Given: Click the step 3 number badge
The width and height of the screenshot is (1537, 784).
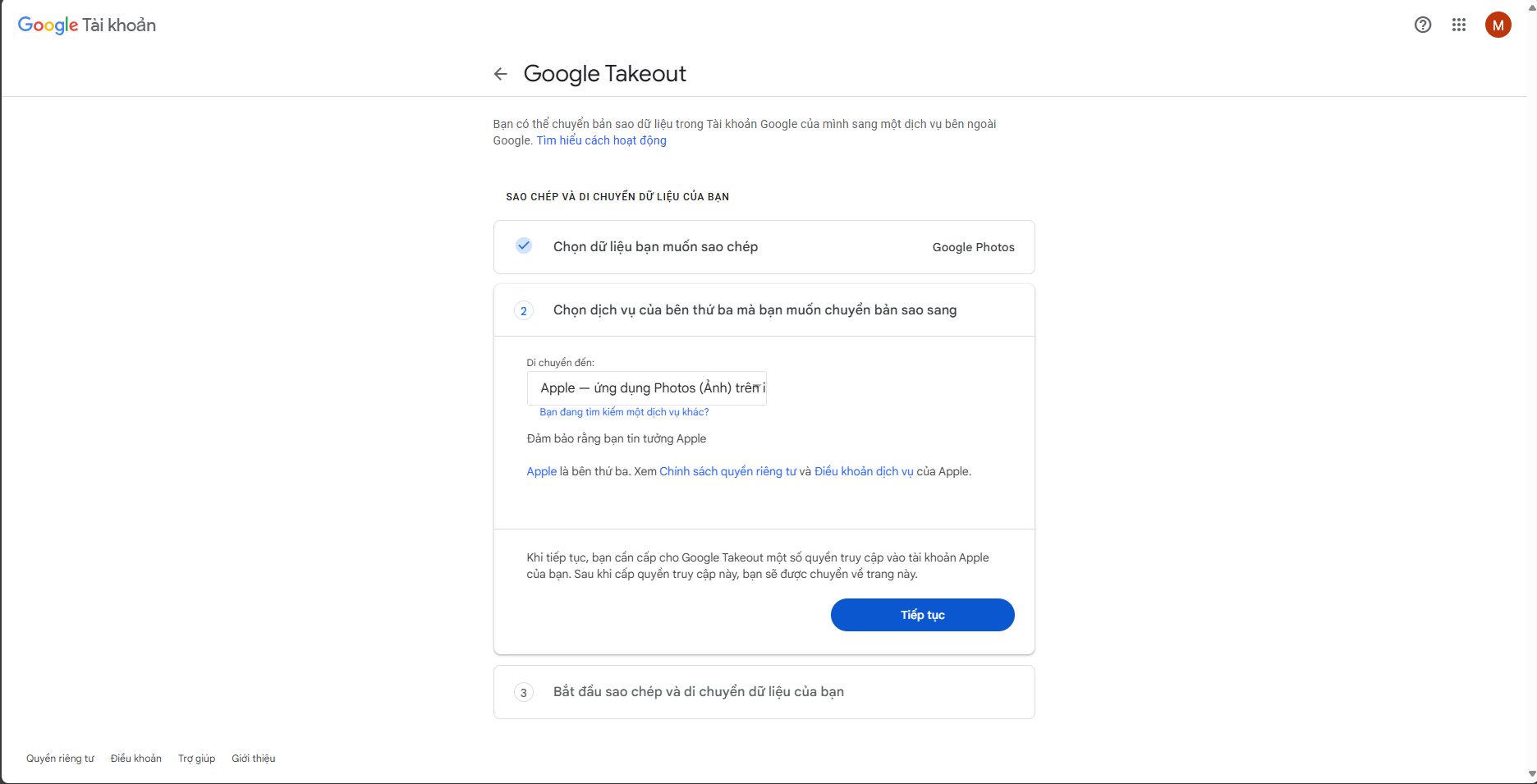Looking at the screenshot, I should 524,692.
